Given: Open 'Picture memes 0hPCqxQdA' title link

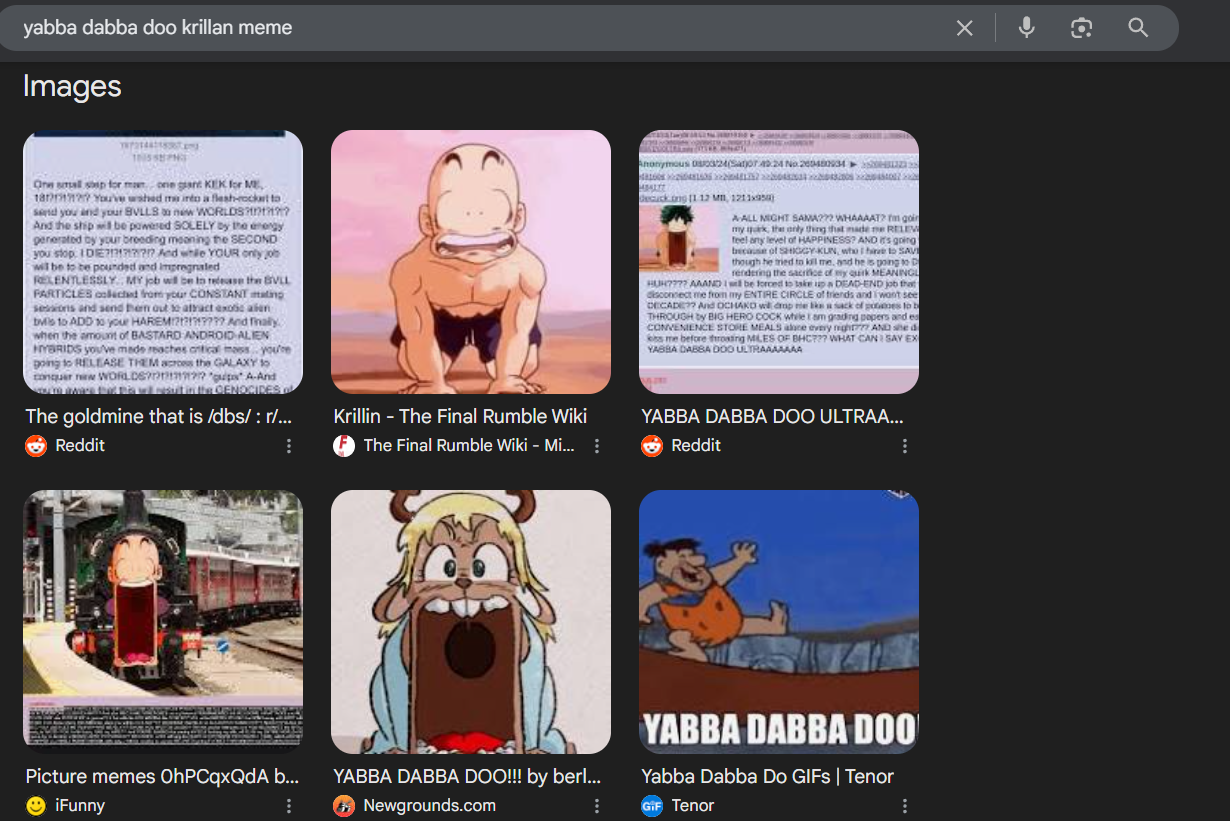Looking at the screenshot, I should pyautogui.click(x=162, y=776).
